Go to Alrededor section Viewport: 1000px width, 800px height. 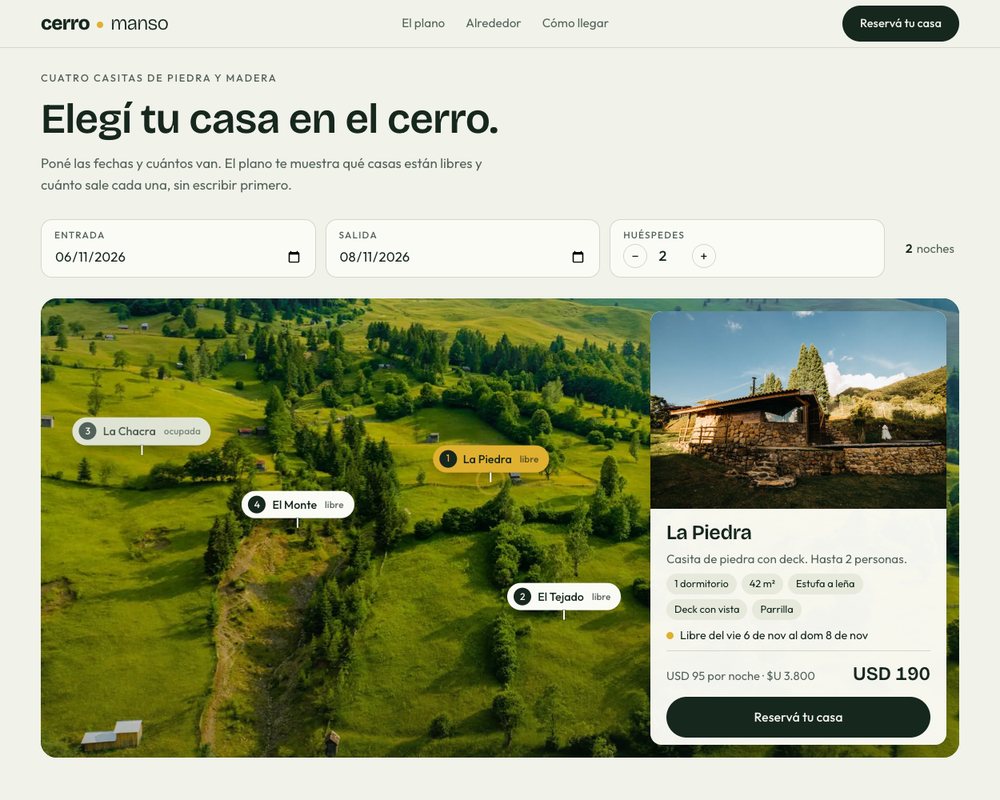click(x=493, y=24)
